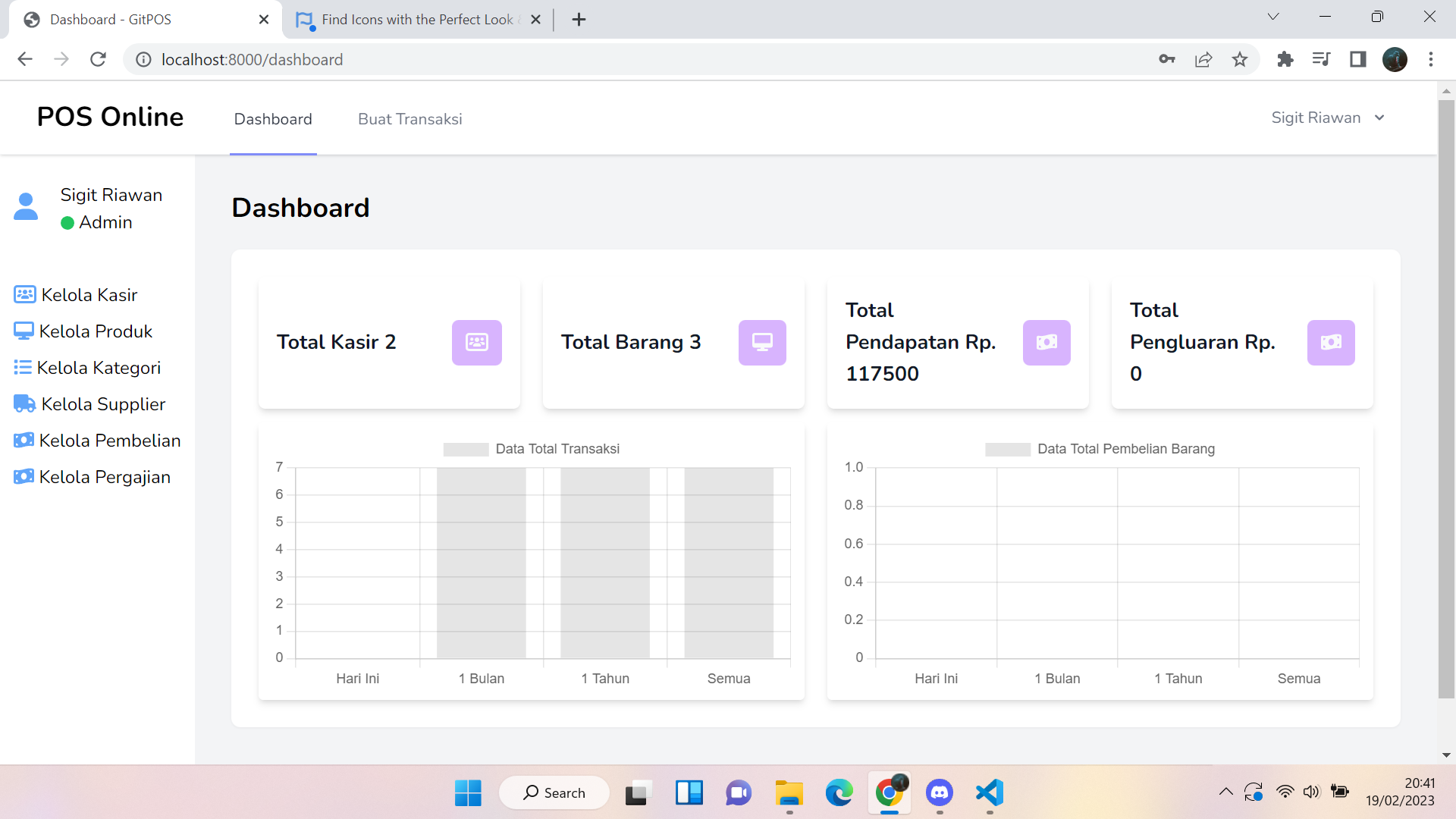View site information icon
The image size is (1456, 819).
pos(143,59)
